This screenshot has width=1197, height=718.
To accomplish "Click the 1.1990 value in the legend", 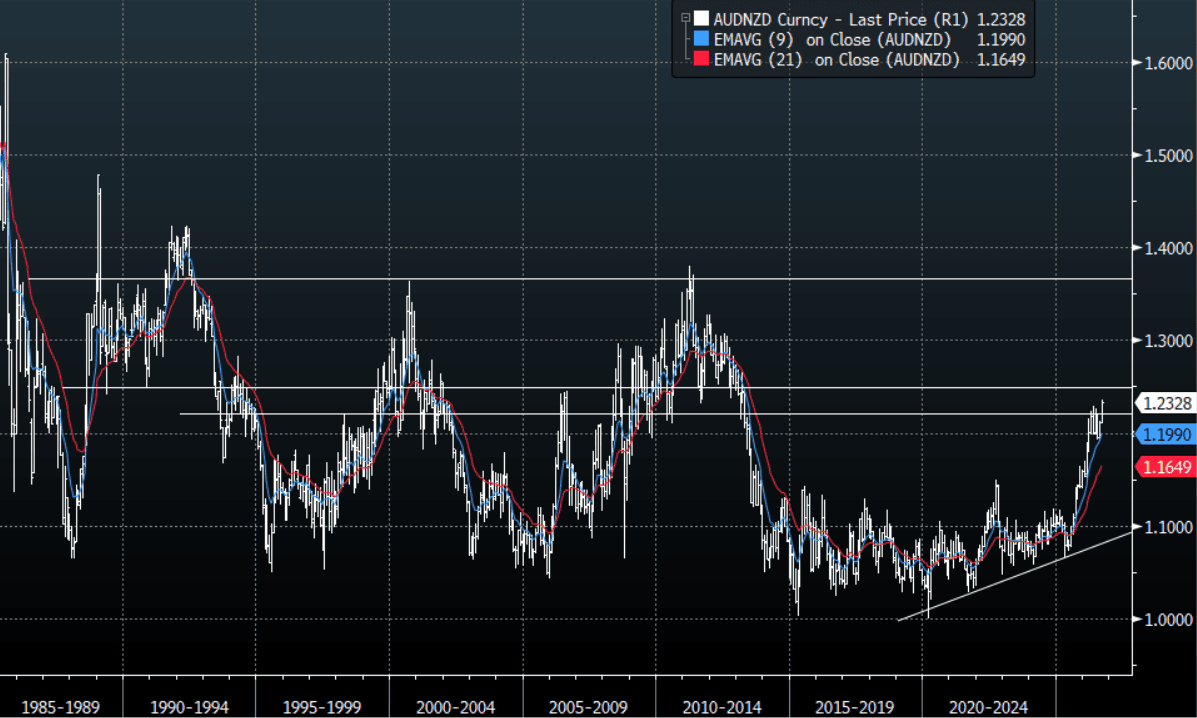I will (x=1001, y=40).
